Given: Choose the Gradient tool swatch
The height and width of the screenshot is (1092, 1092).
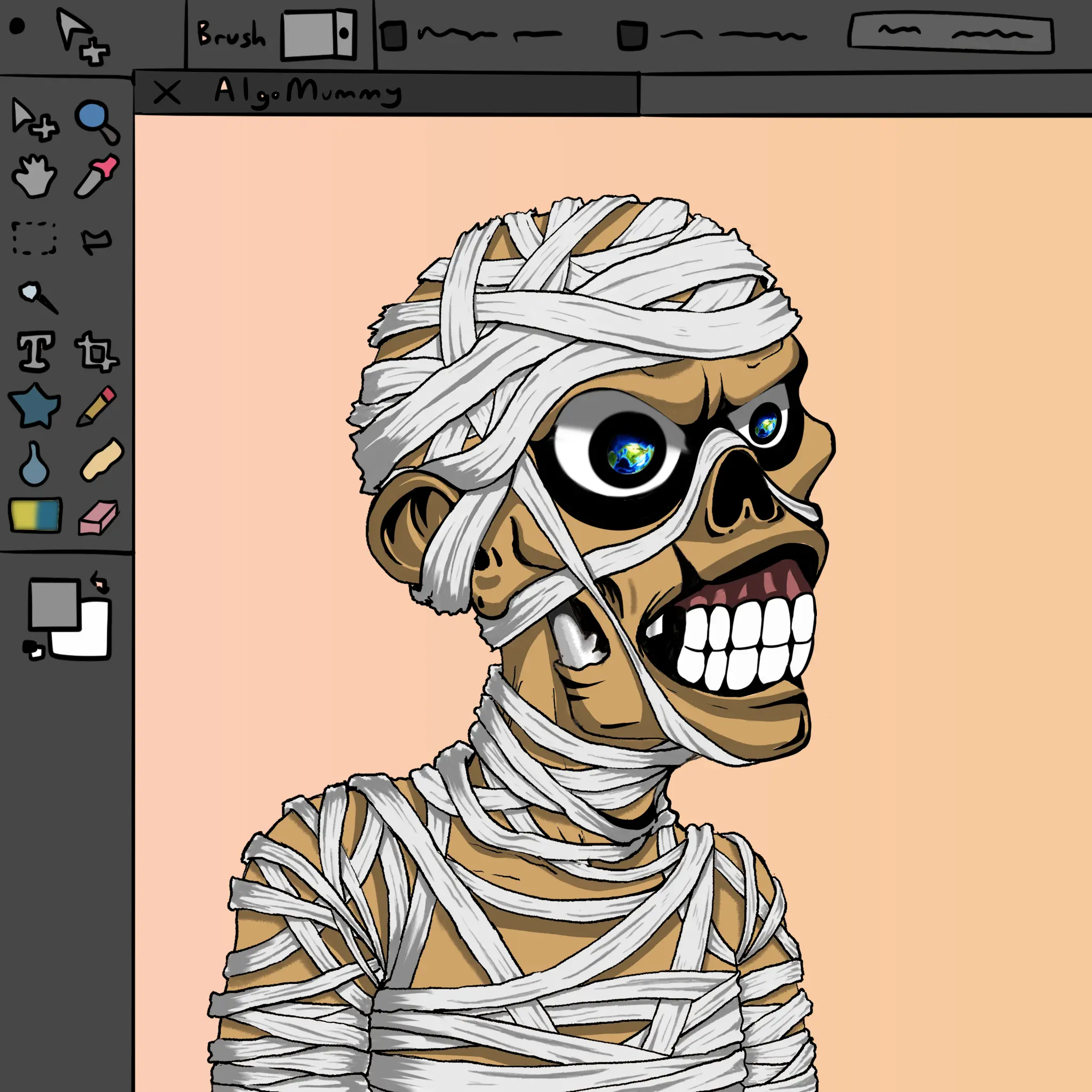Looking at the screenshot, I should click(35, 515).
